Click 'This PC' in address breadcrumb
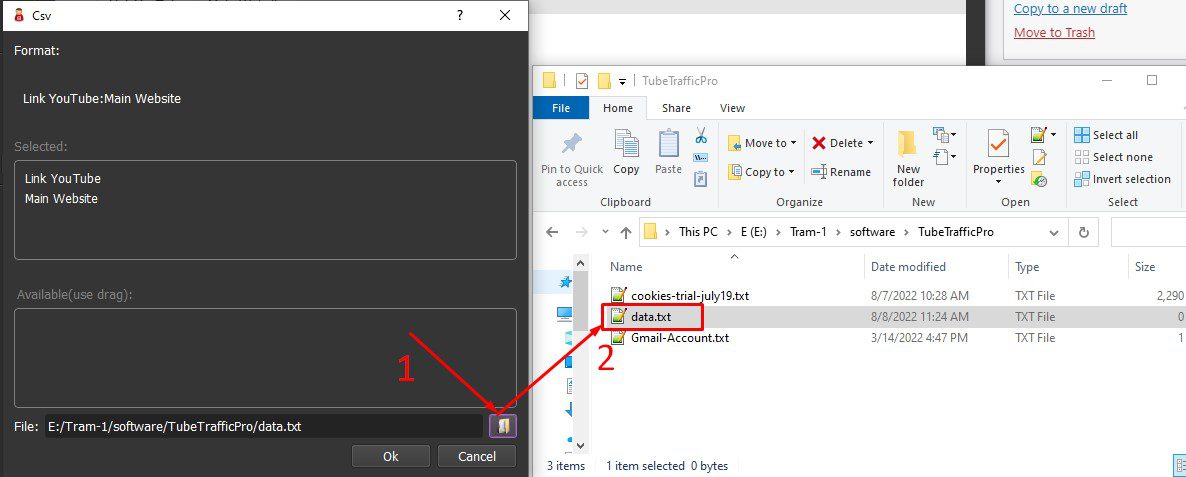The image size is (1186, 477). point(698,232)
